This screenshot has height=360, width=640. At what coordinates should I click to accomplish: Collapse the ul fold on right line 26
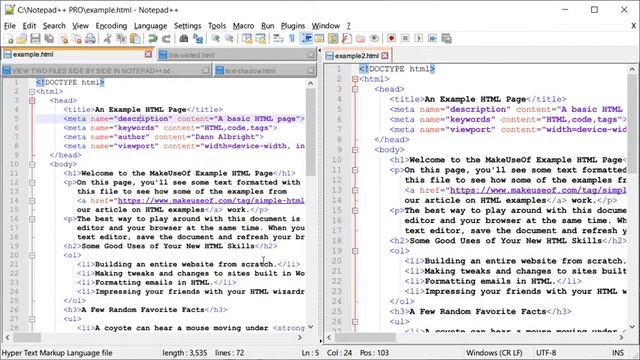click(355, 322)
